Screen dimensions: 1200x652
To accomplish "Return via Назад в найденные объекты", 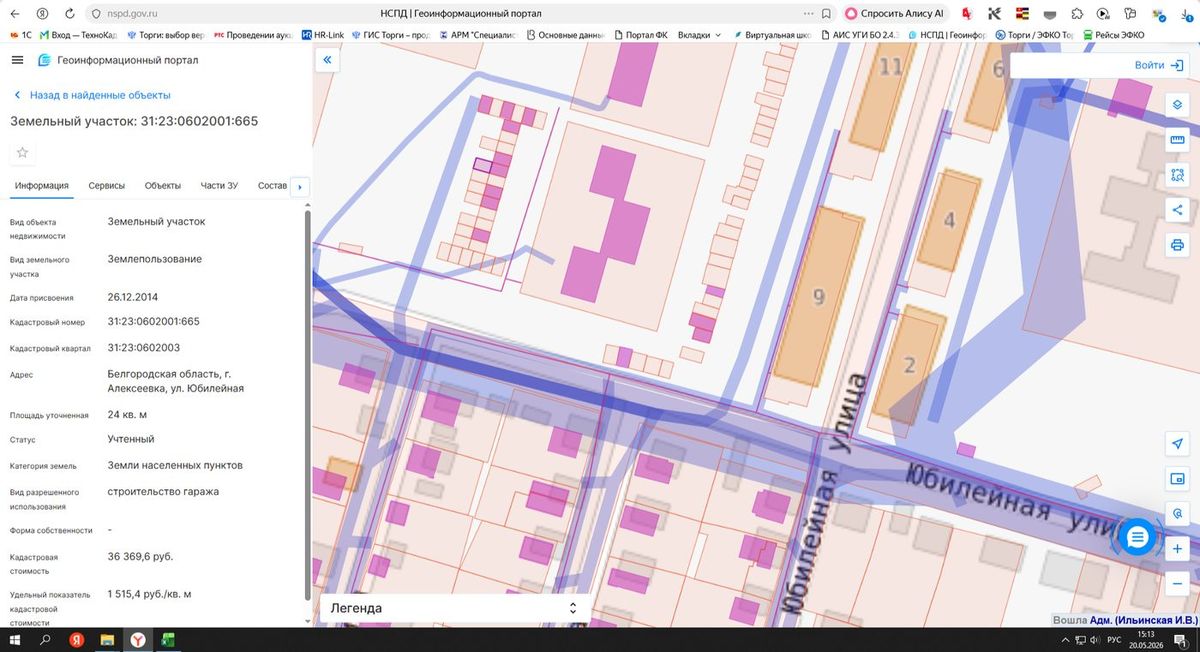I will click(x=92, y=95).
